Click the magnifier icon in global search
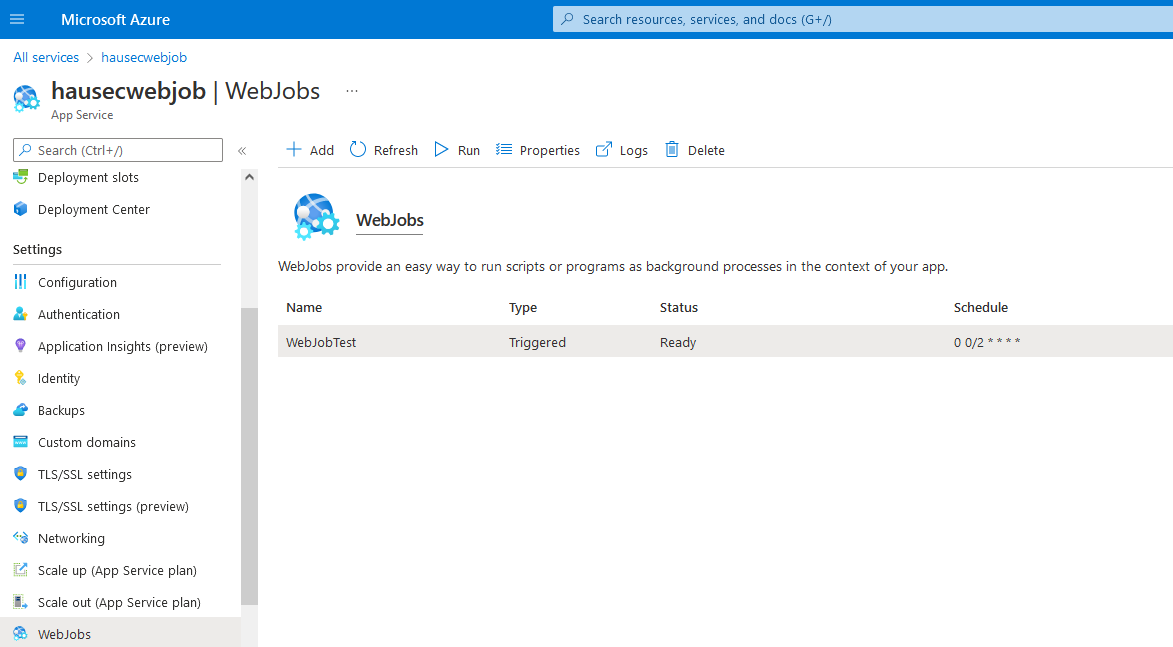This screenshot has width=1173, height=647. [x=568, y=19]
